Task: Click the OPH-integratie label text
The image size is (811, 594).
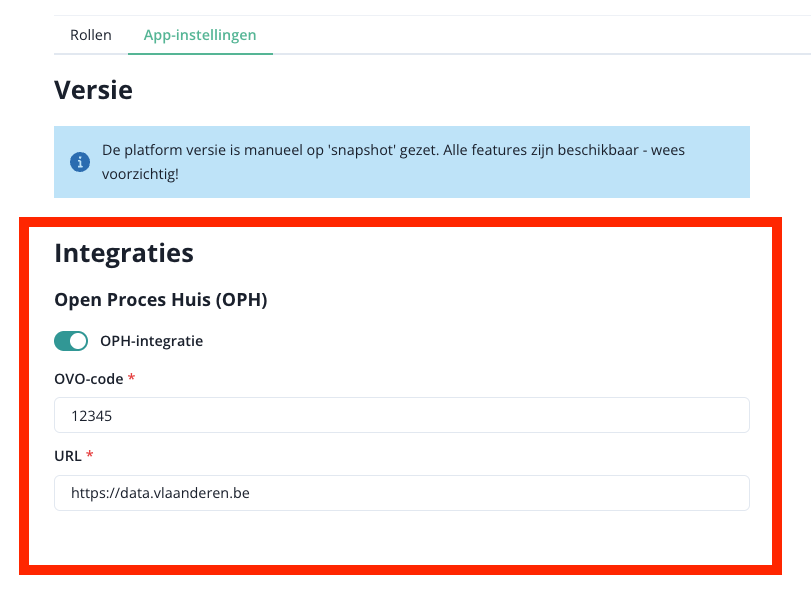Action: [151, 341]
